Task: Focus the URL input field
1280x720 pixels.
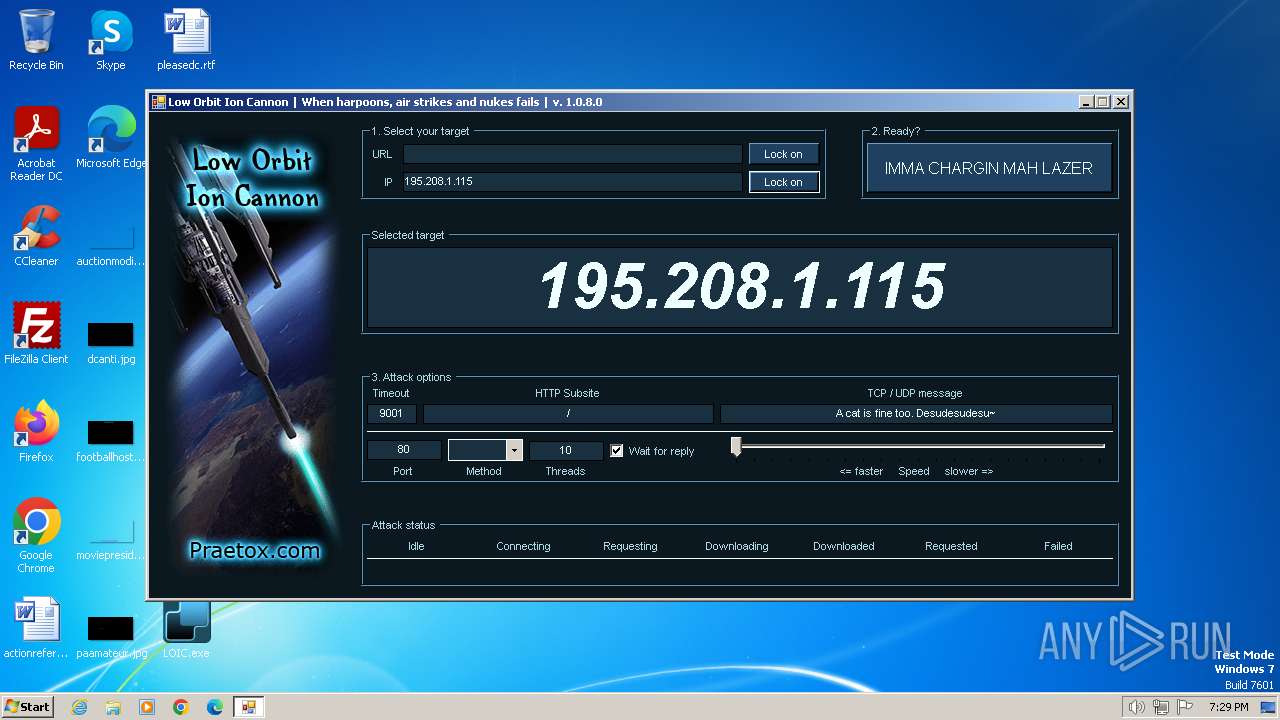Action: 572,154
